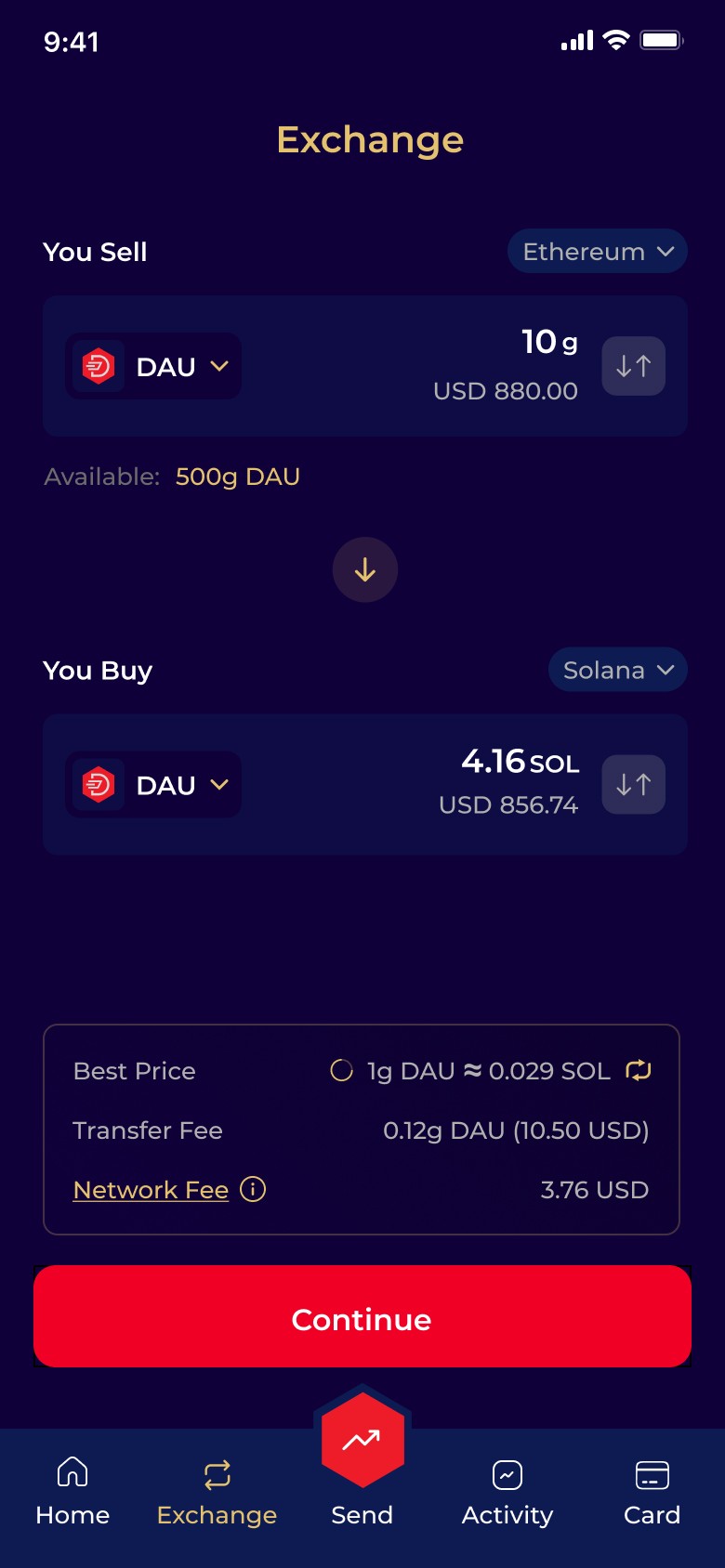Open the Ethereum network dropdown
The width and height of the screenshot is (725, 1568).
click(x=598, y=252)
